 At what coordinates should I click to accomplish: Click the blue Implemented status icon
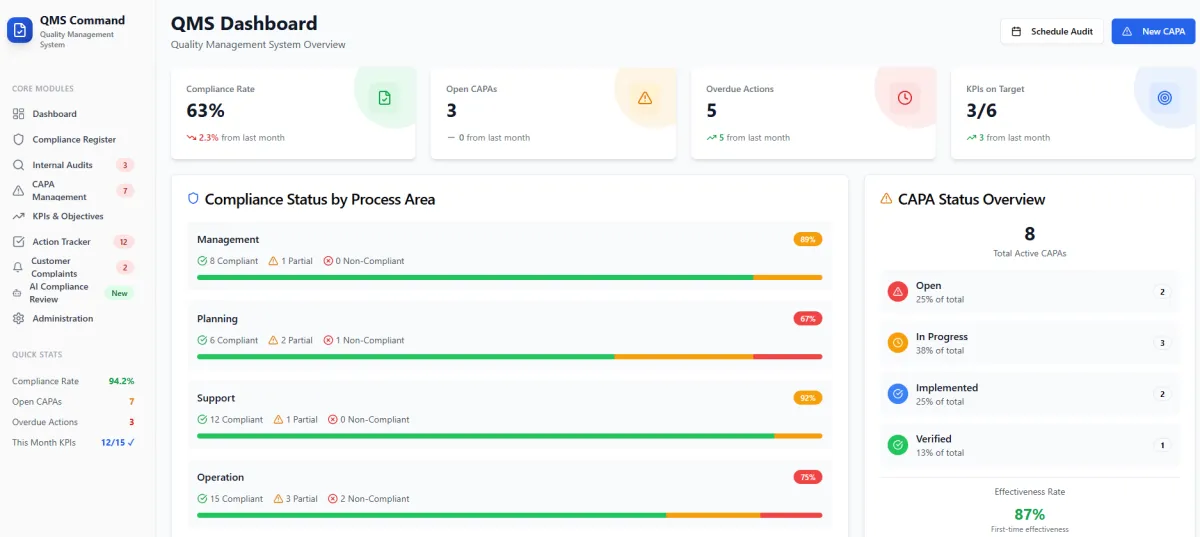[x=898, y=394]
